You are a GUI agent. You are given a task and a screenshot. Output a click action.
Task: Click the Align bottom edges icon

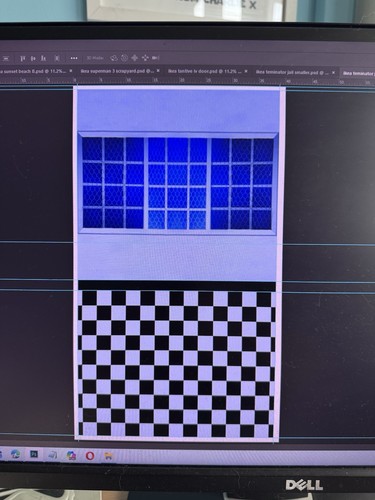(43, 59)
